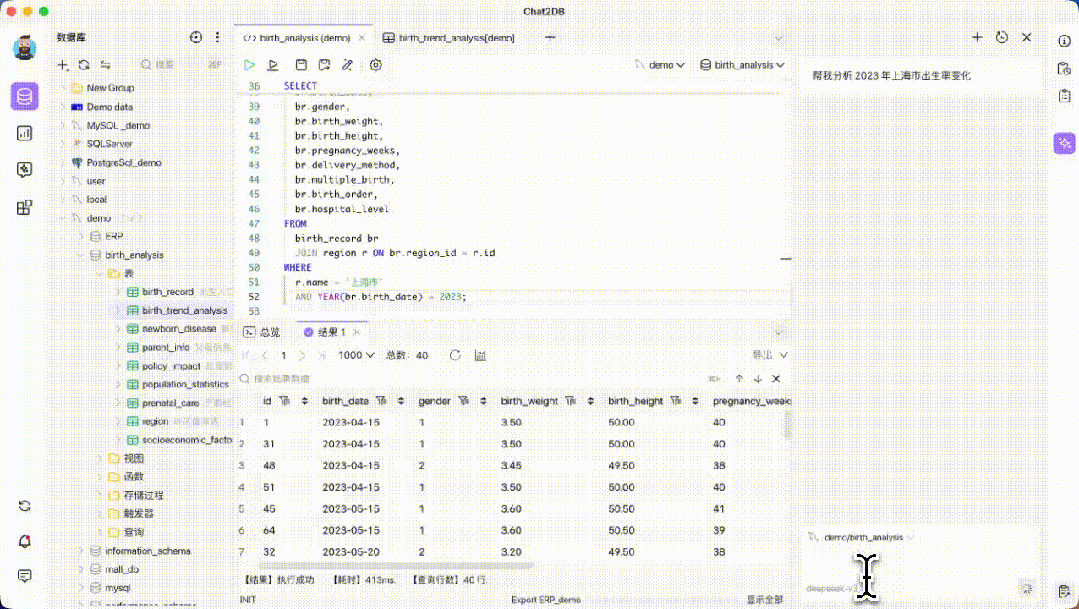
Task: Run the SQL query with the green play icon
Action: point(249,65)
